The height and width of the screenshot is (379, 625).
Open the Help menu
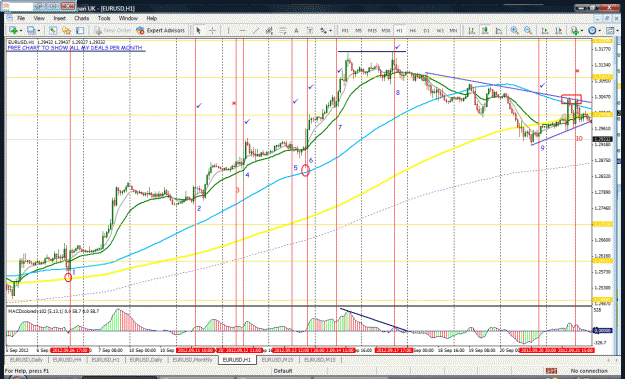pyautogui.click(x=151, y=18)
